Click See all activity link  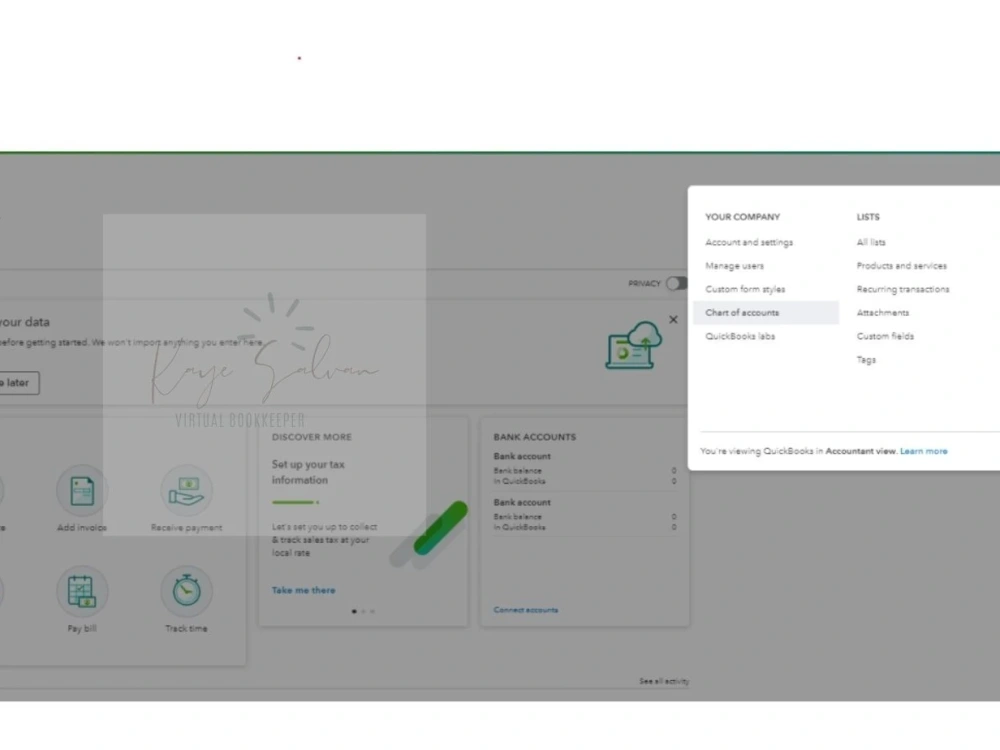pyautogui.click(x=664, y=681)
